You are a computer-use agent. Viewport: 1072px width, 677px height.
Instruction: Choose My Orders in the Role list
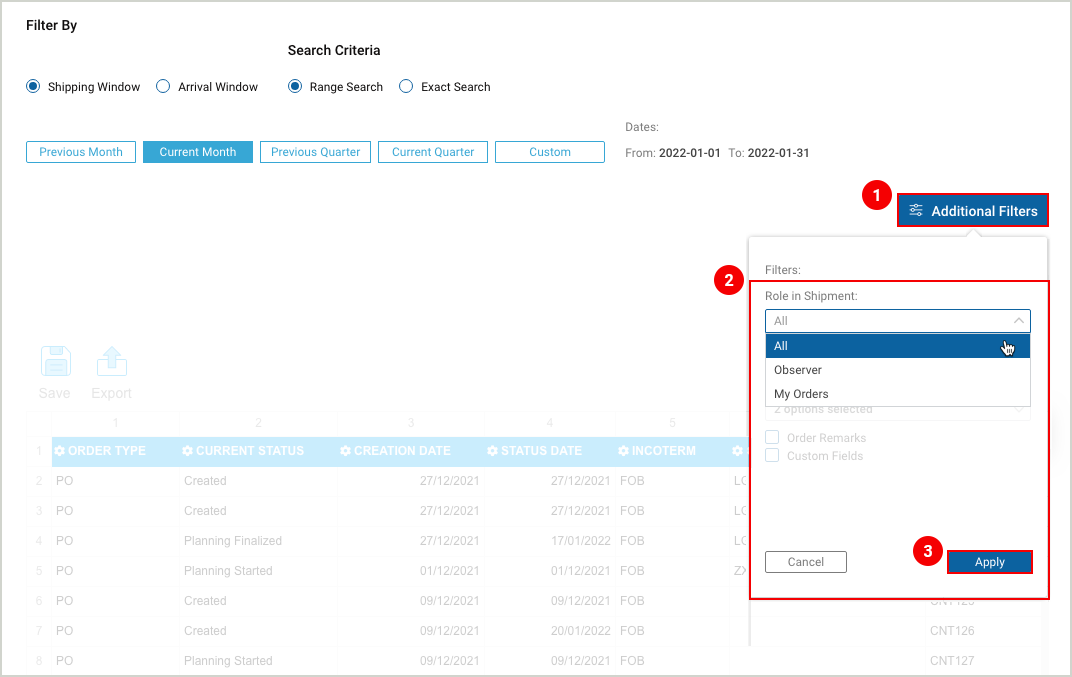898,394
